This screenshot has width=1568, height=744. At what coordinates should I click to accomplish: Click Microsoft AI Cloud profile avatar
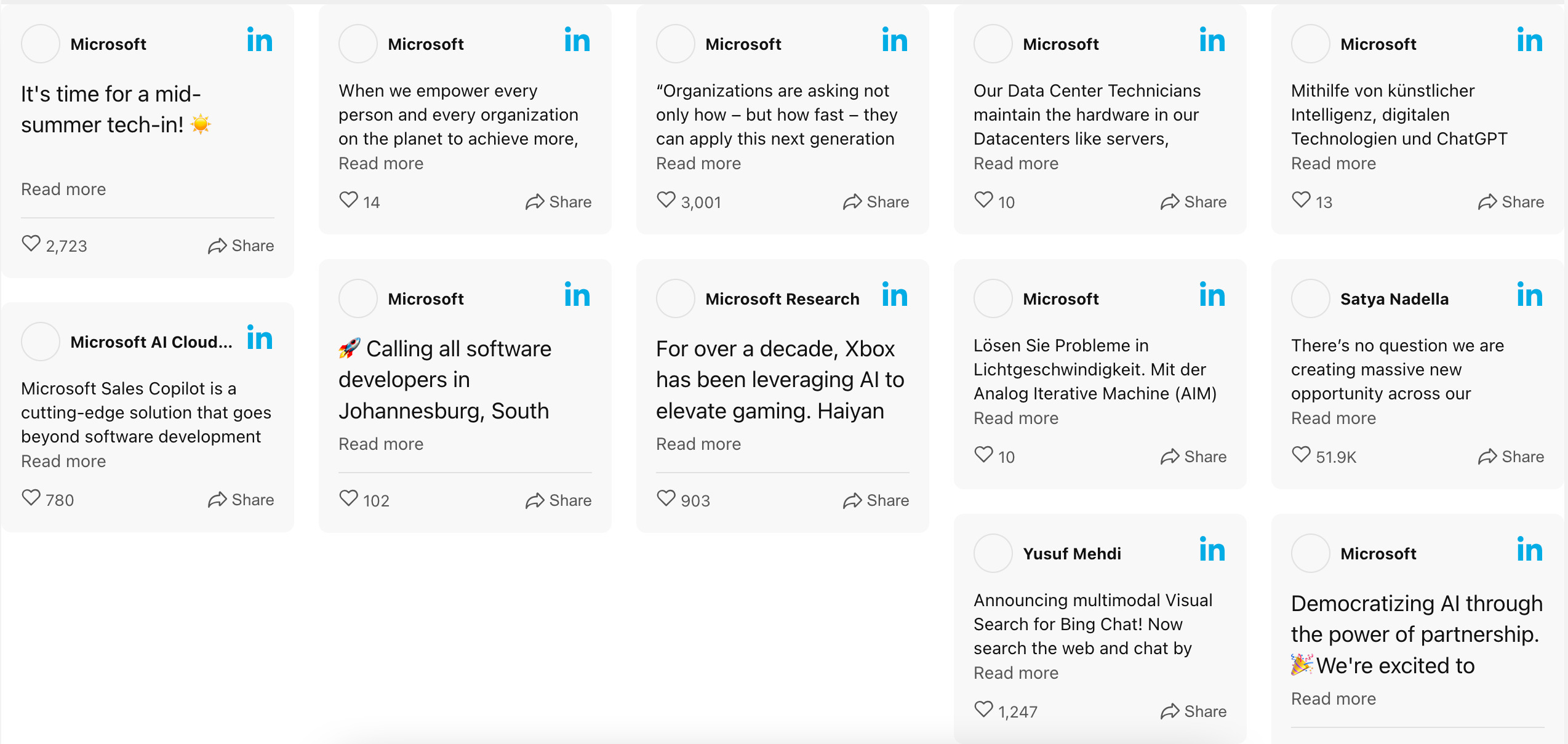[x=41, y=342]
